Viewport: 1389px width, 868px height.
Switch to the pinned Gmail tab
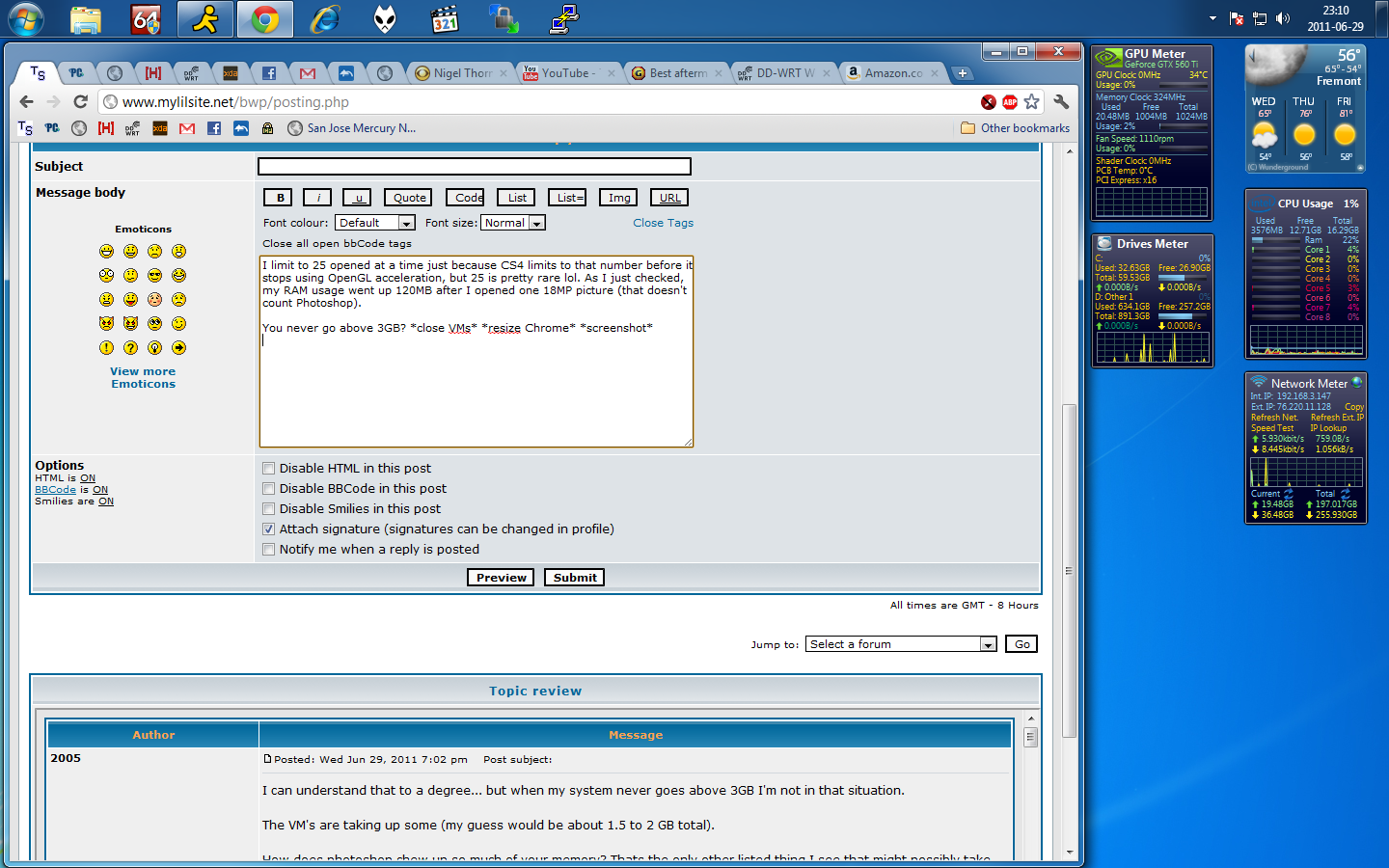pyautogui.click(x=308, y=73)
